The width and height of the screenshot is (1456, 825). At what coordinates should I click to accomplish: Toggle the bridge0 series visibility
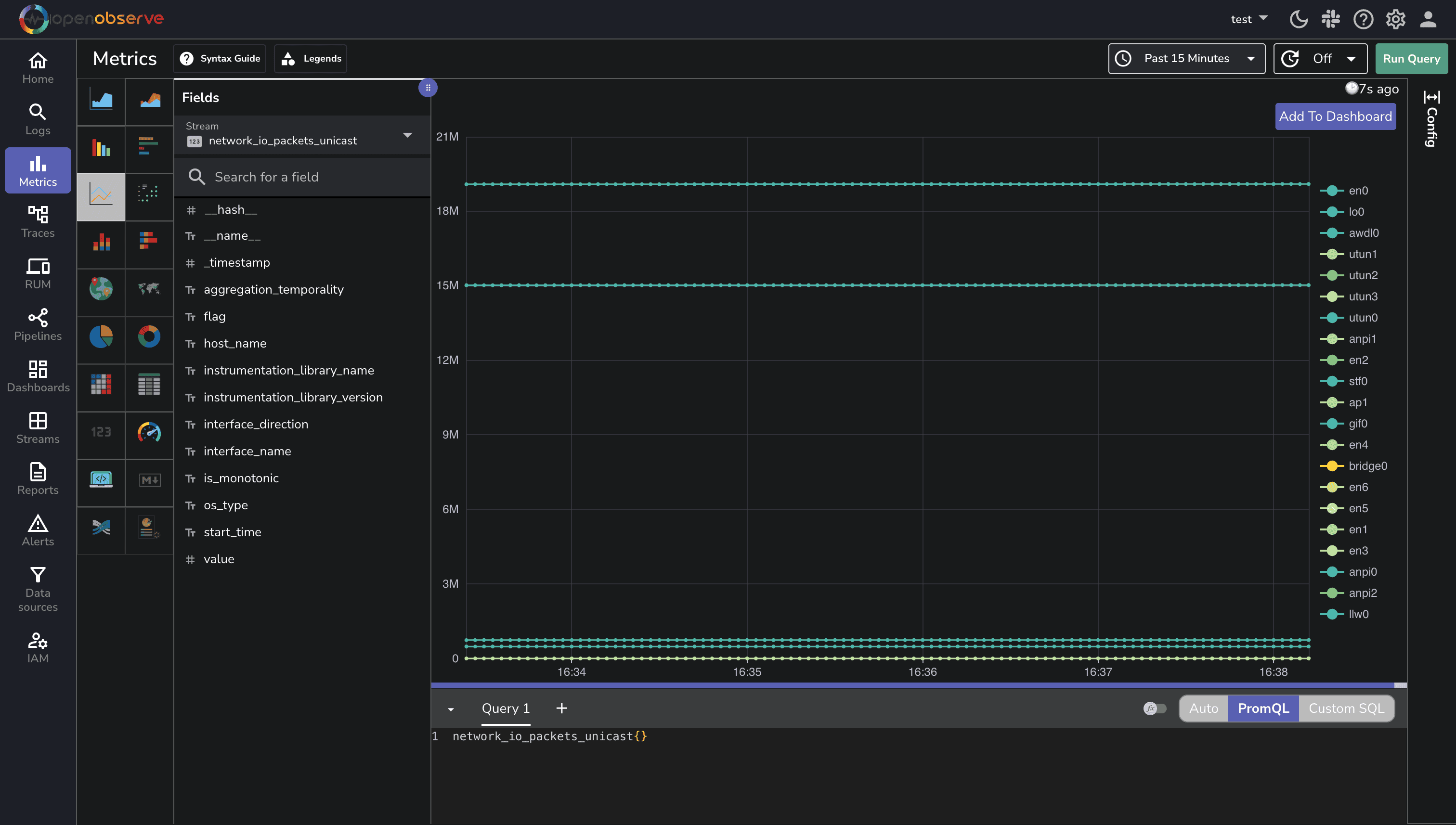tap(1367, 465)
